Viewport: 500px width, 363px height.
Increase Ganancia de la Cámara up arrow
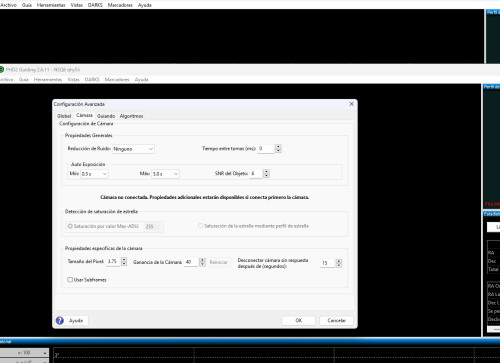[x=202, y=260]
